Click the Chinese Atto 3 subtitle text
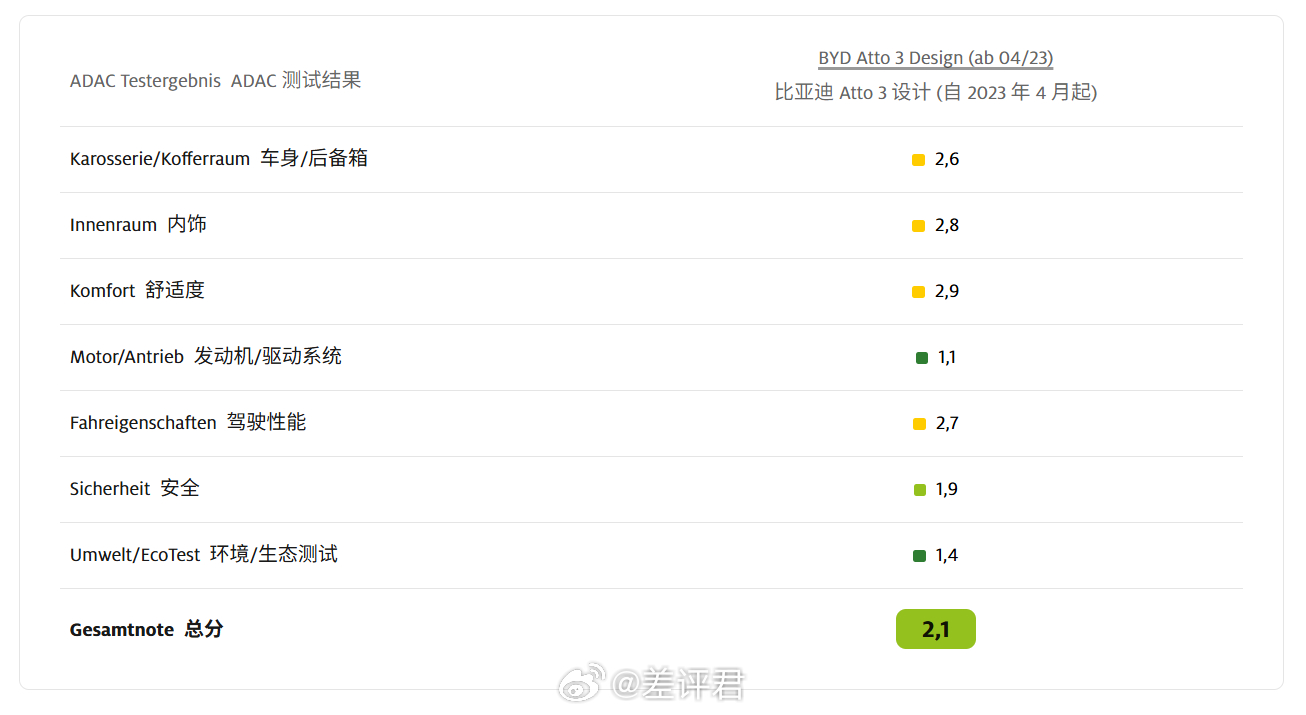This screenshot has width=1306, height=715. pyautogui.click(x=935, y=92)
